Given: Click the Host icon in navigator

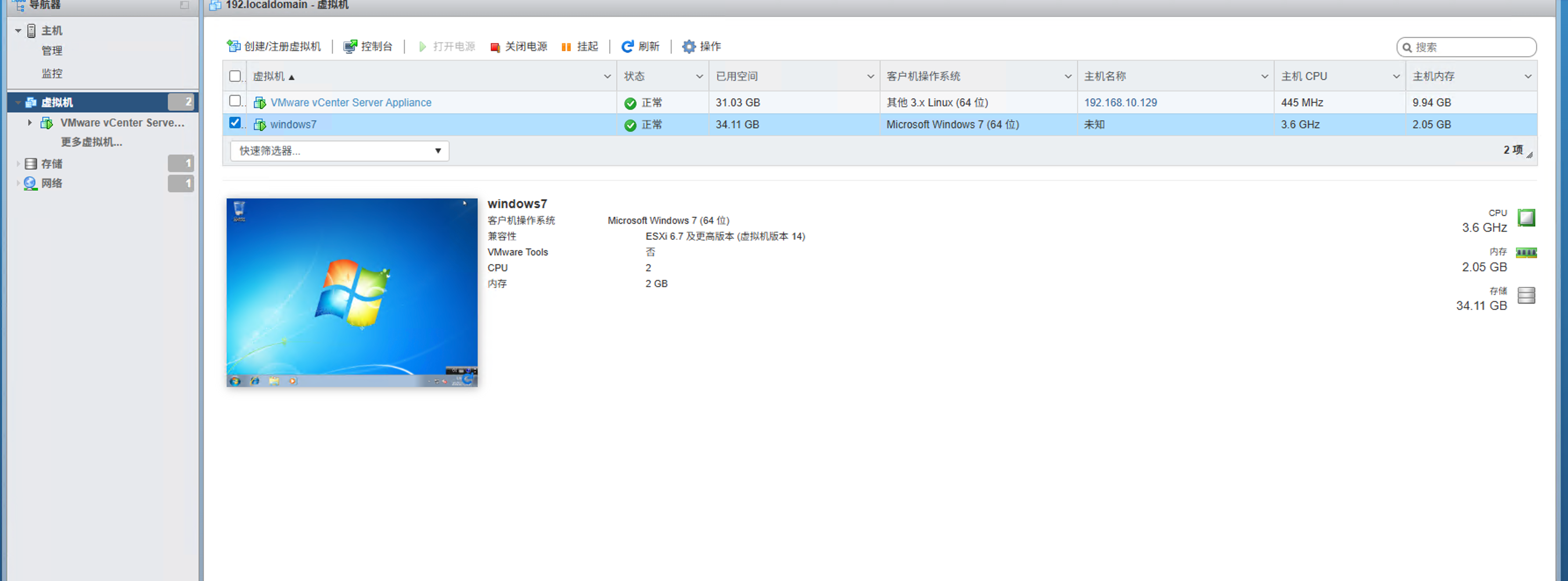Looking at the screenshot, I should pyautogui.click(x=32, y=30).
